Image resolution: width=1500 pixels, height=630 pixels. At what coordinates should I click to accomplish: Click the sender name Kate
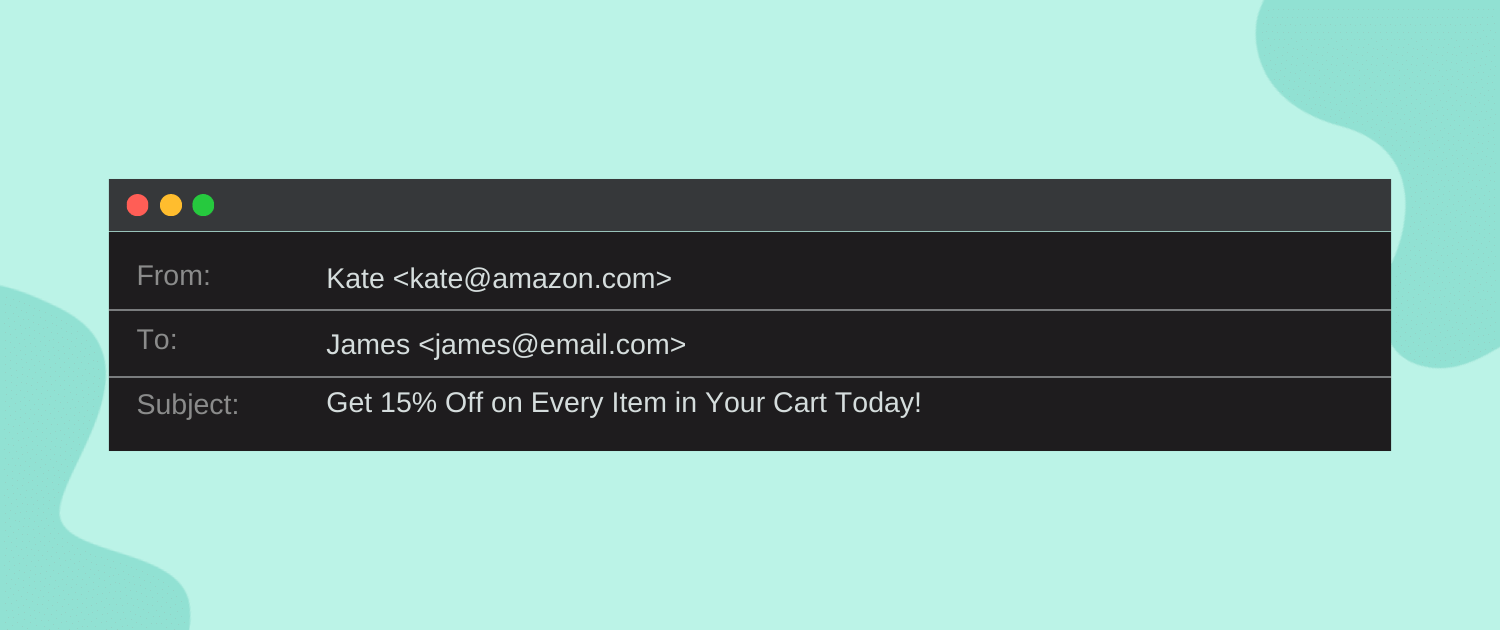(x=355, y=279)
